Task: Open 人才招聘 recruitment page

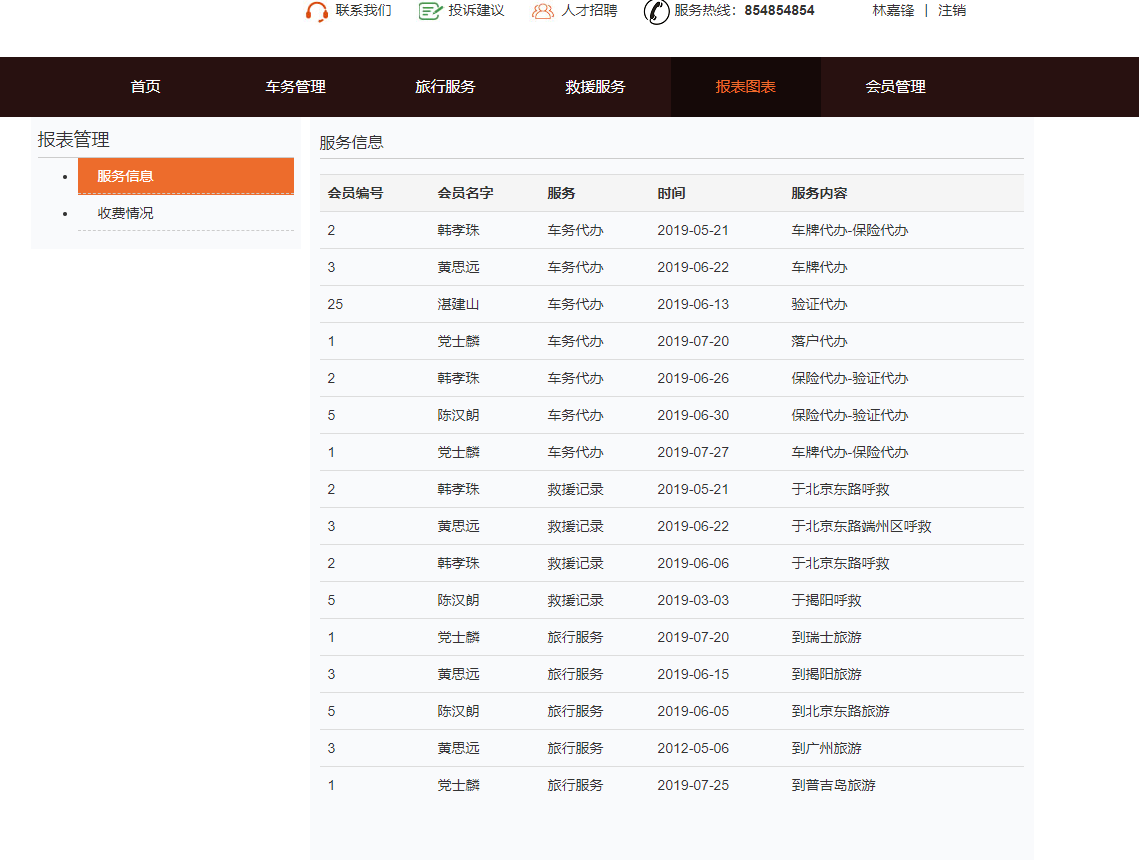Action: [588, 12]
